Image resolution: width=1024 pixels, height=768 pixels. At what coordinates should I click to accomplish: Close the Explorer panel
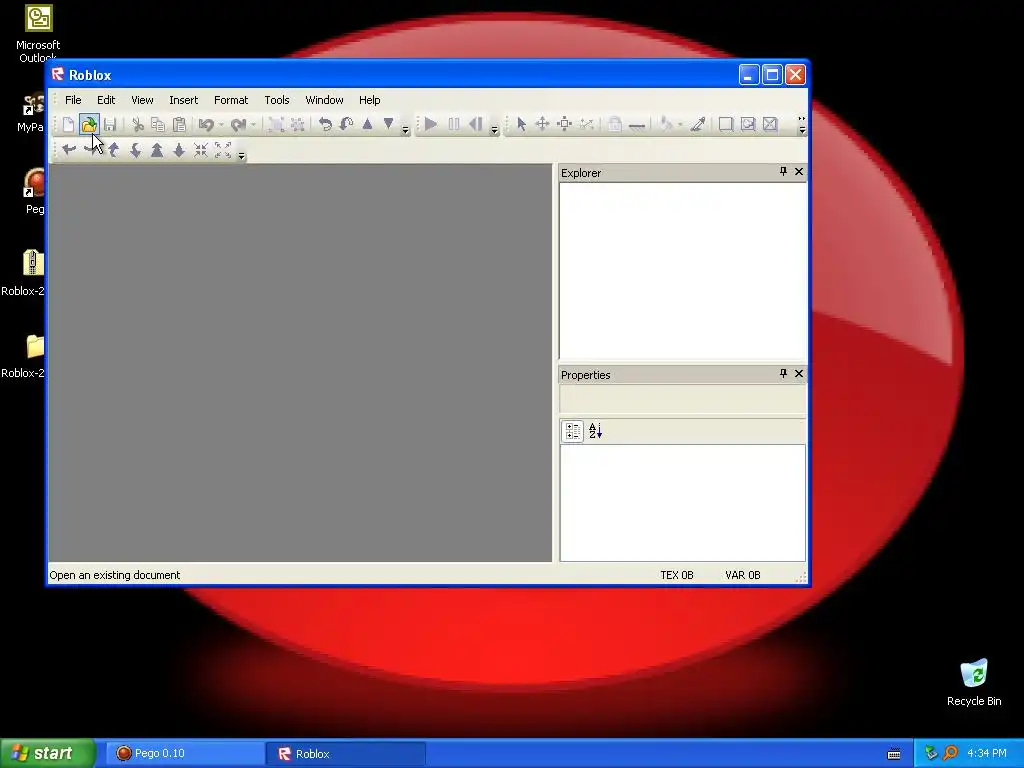(x=799, y=172)
